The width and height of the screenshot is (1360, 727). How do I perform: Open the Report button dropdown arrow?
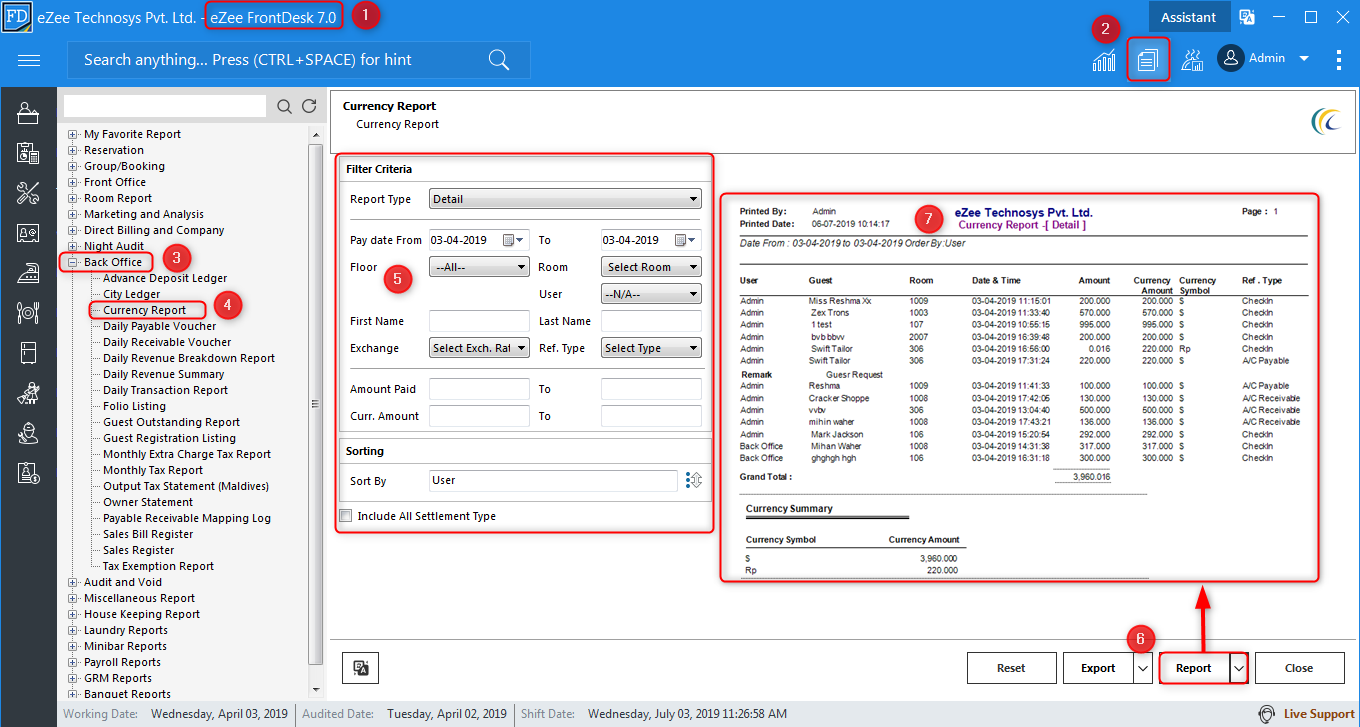[1238, 668]
